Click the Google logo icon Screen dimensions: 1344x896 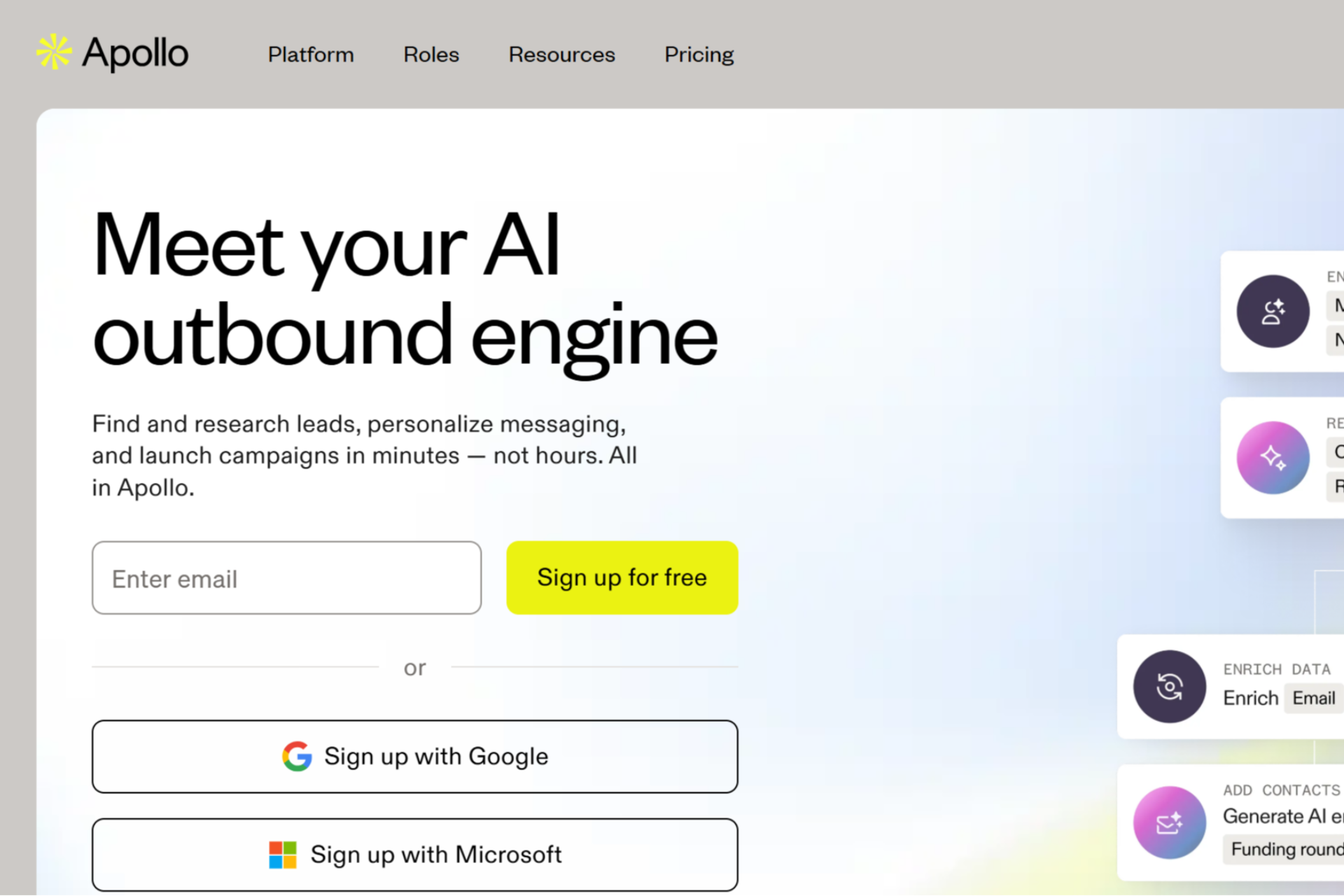(297, 757)
